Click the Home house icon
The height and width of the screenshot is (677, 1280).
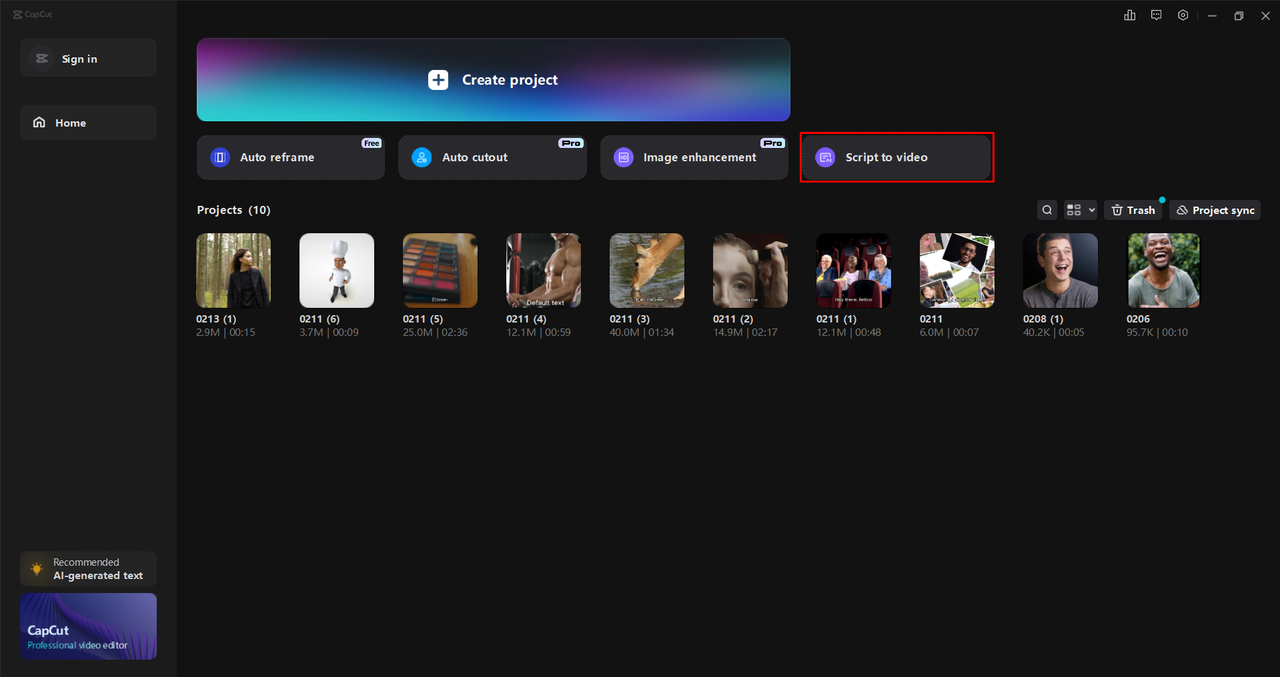(x=39, y=123)
